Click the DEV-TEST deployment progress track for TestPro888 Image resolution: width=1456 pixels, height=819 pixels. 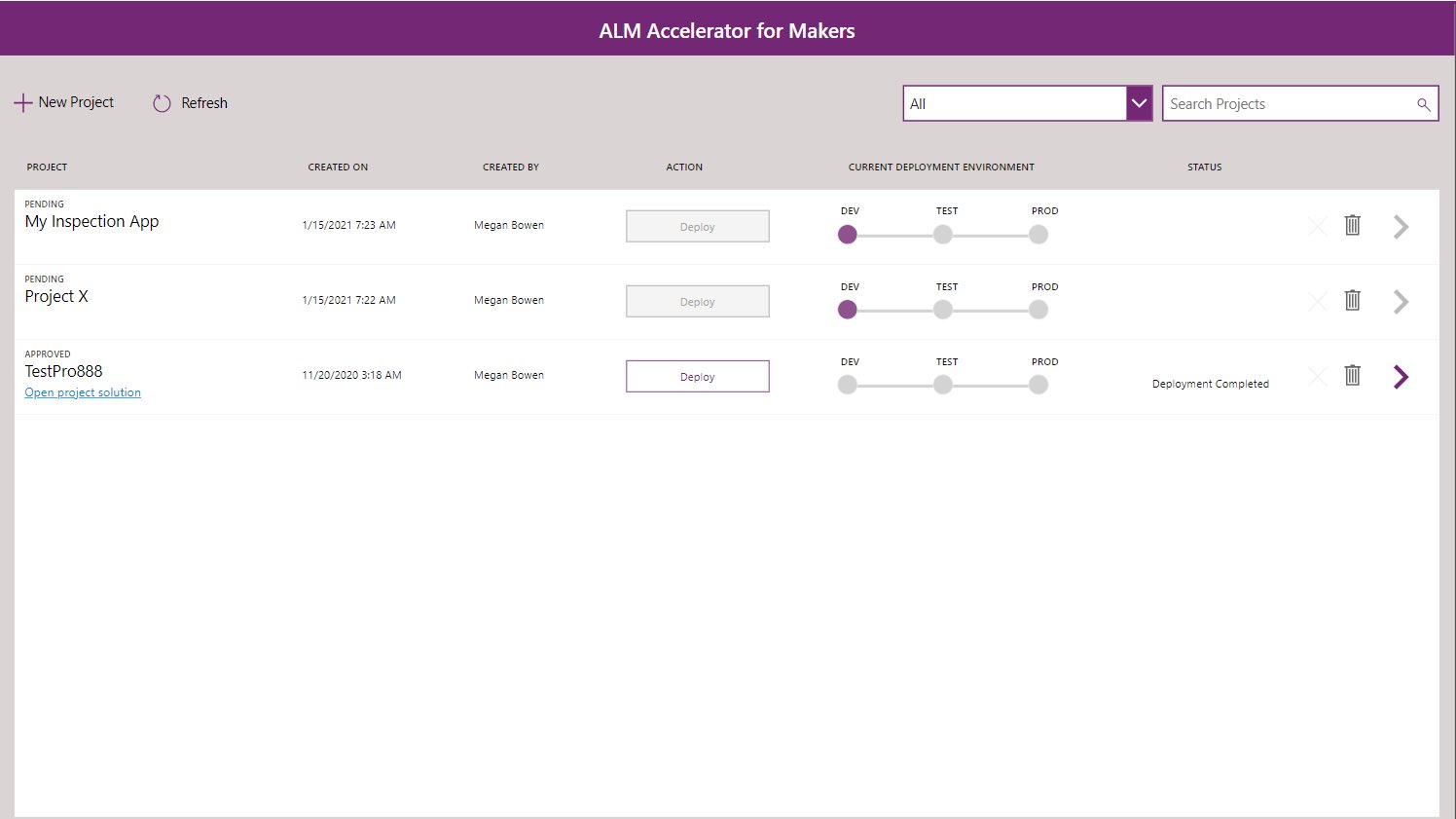894,385
